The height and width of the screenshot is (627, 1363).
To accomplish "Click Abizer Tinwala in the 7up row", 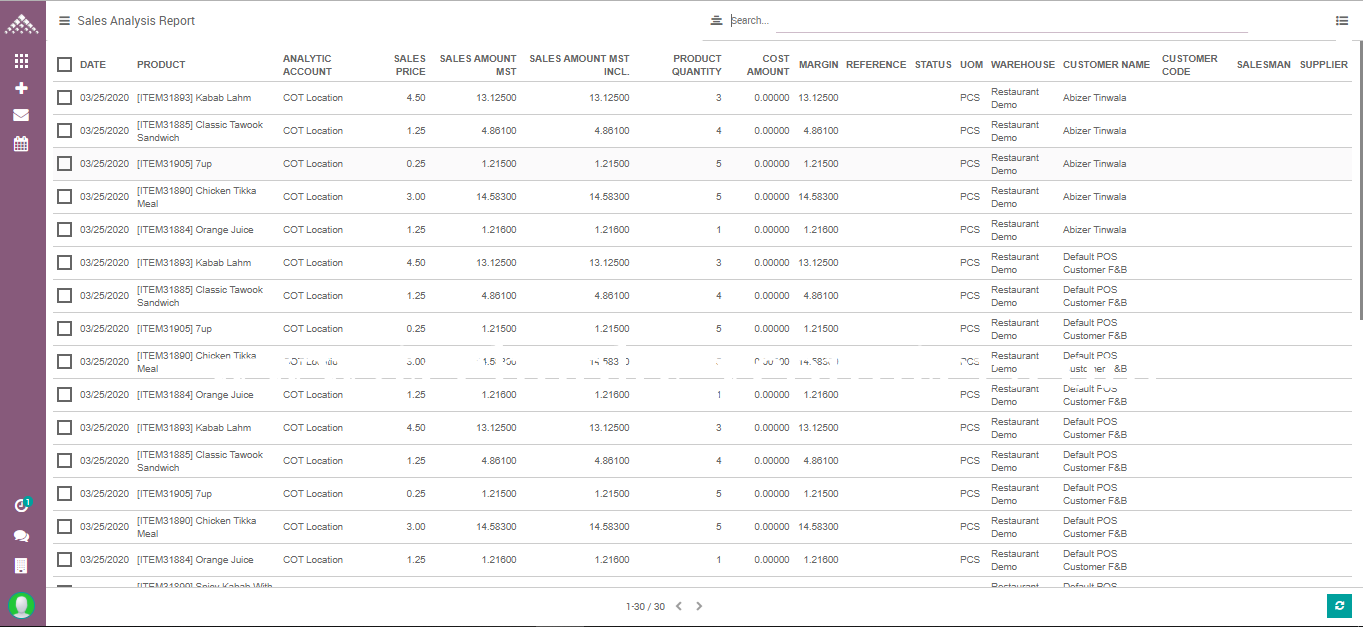I will coord(1094,164).
